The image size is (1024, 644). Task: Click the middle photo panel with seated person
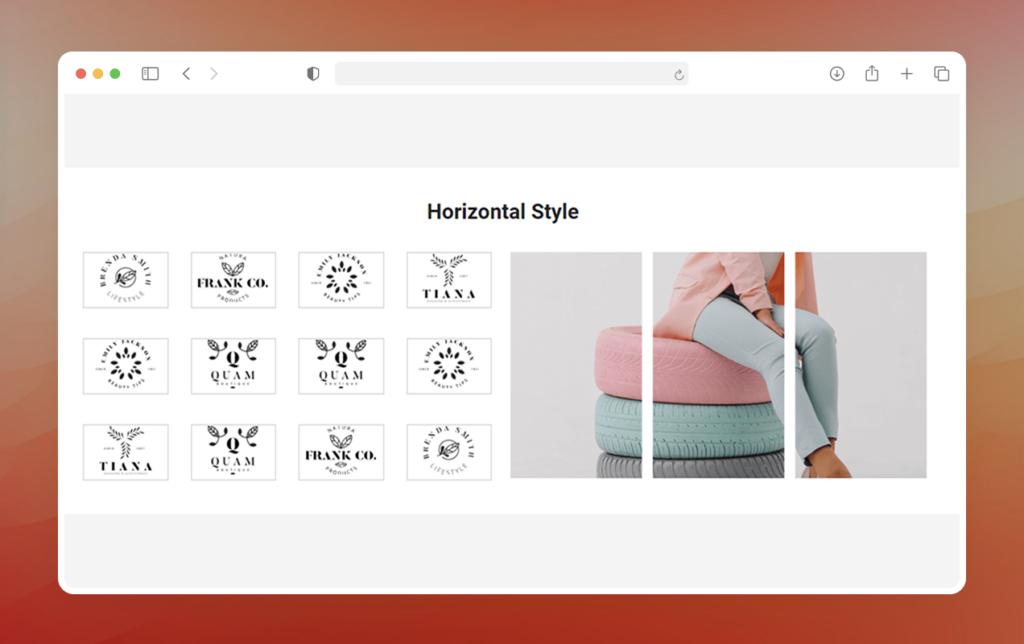click(718, 365)
